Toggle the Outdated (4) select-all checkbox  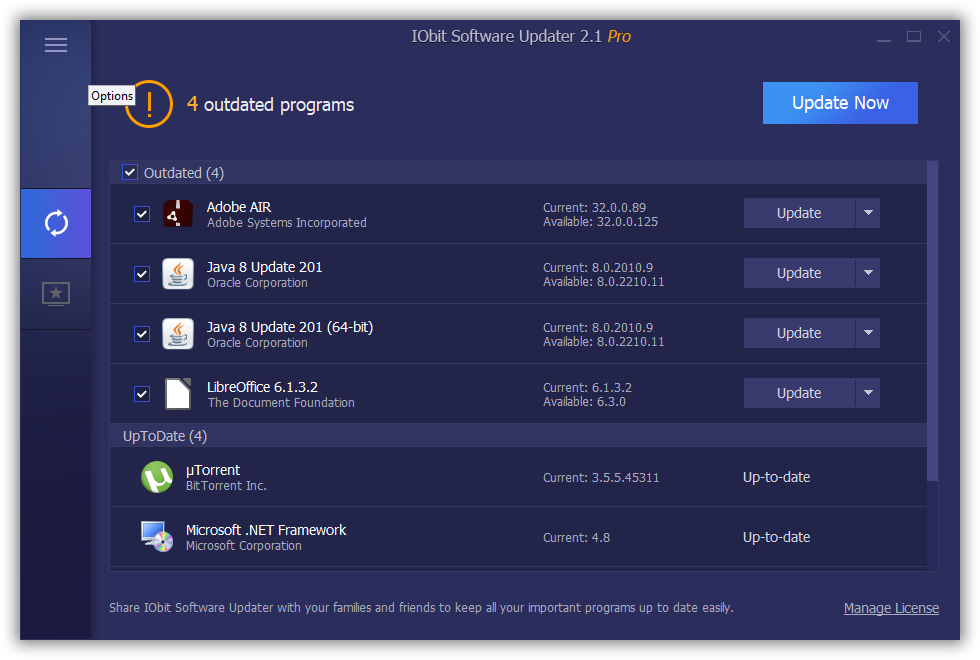pyautogui.click(x=129, y=172)
